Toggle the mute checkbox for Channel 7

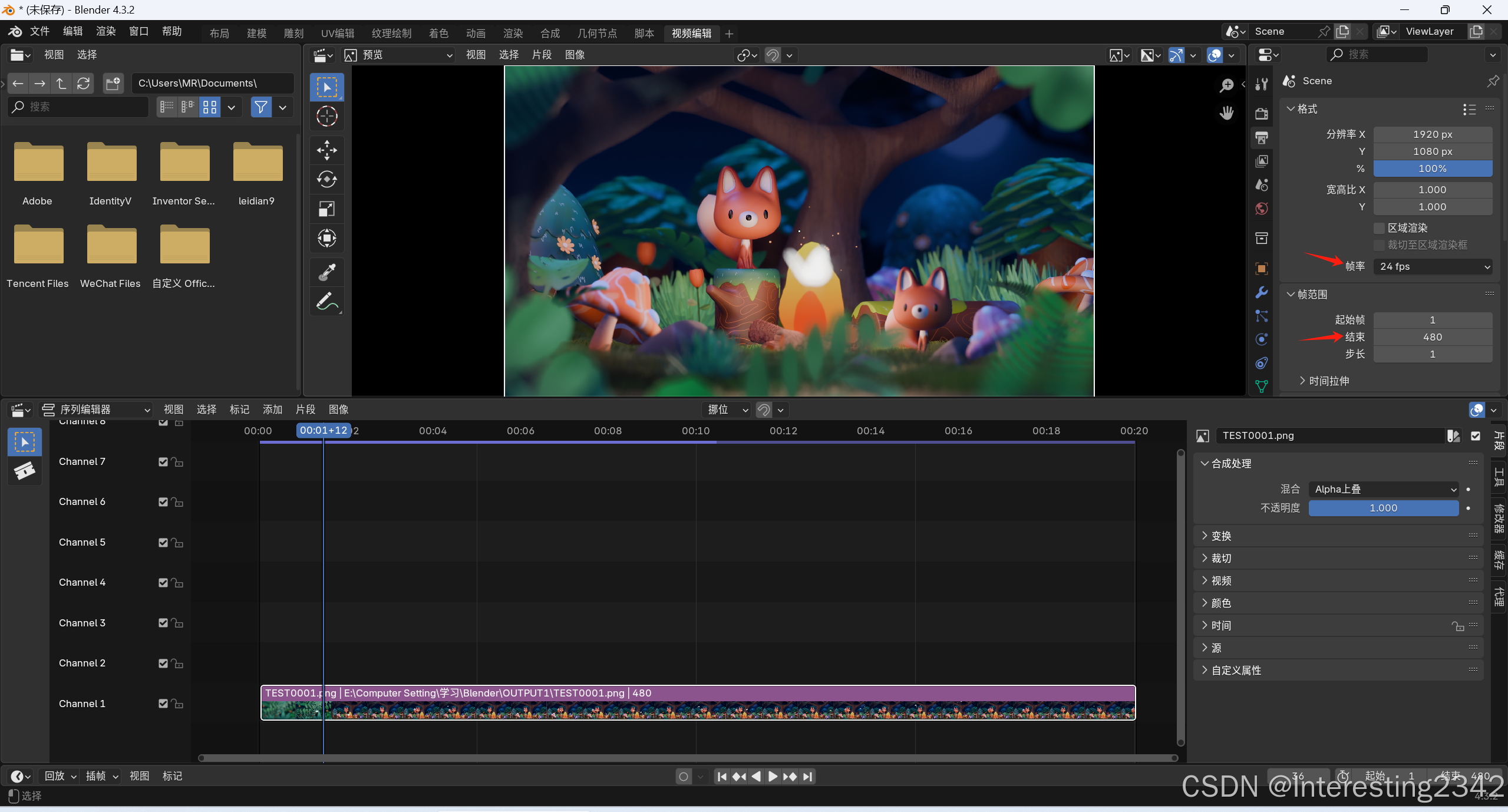pos(163,462)
